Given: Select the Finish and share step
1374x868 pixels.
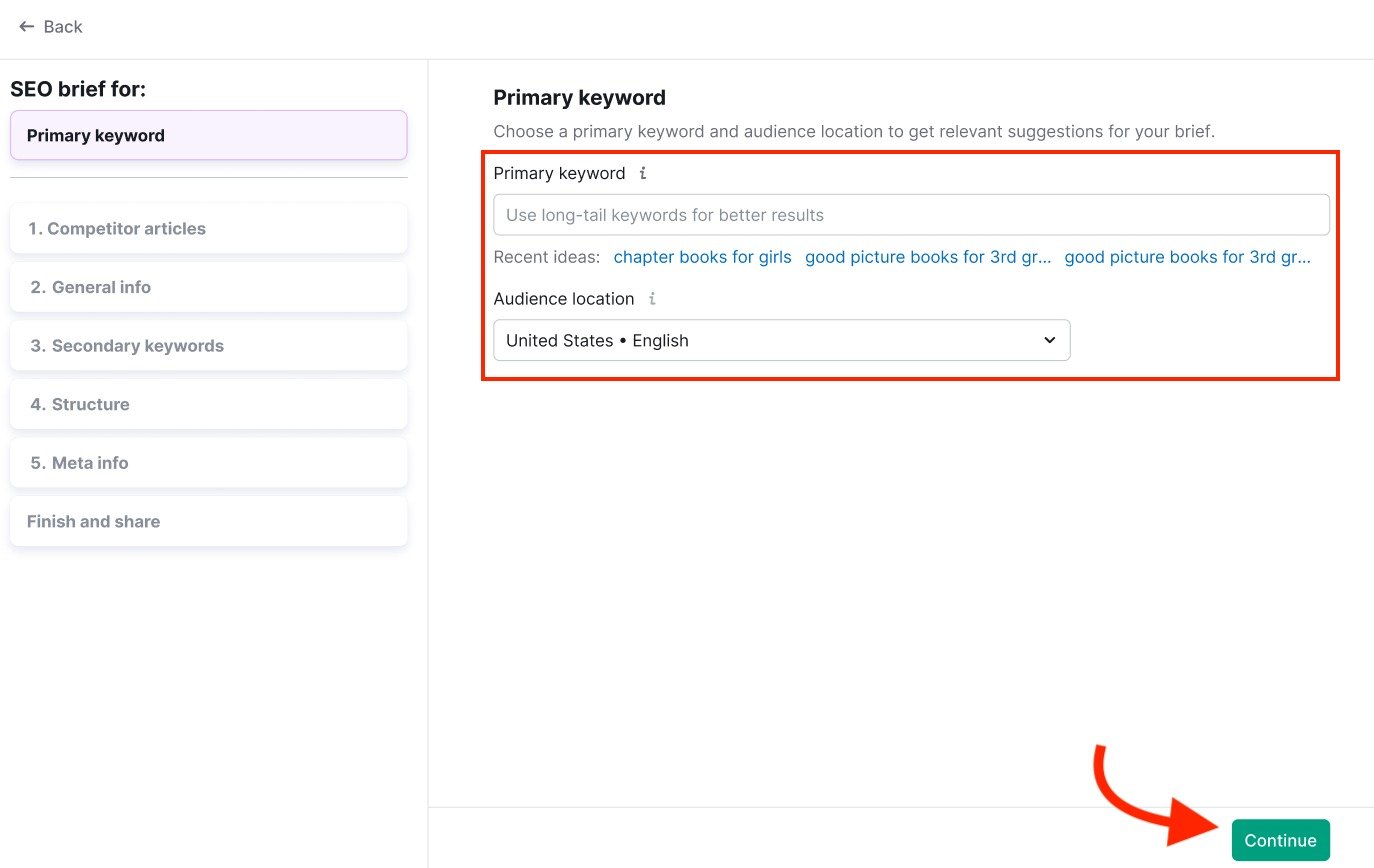Looking at the screenshot, I should (208, 521).
